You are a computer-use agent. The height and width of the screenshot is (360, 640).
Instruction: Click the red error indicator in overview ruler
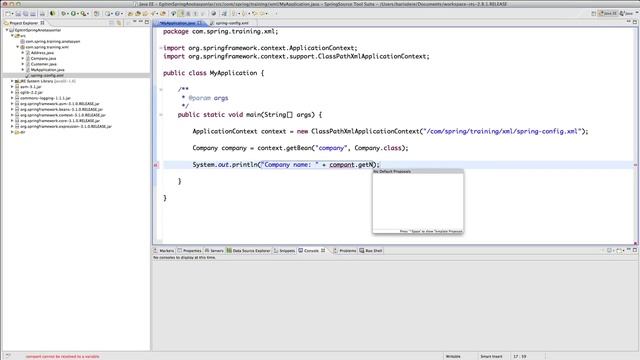pos(636,165)
